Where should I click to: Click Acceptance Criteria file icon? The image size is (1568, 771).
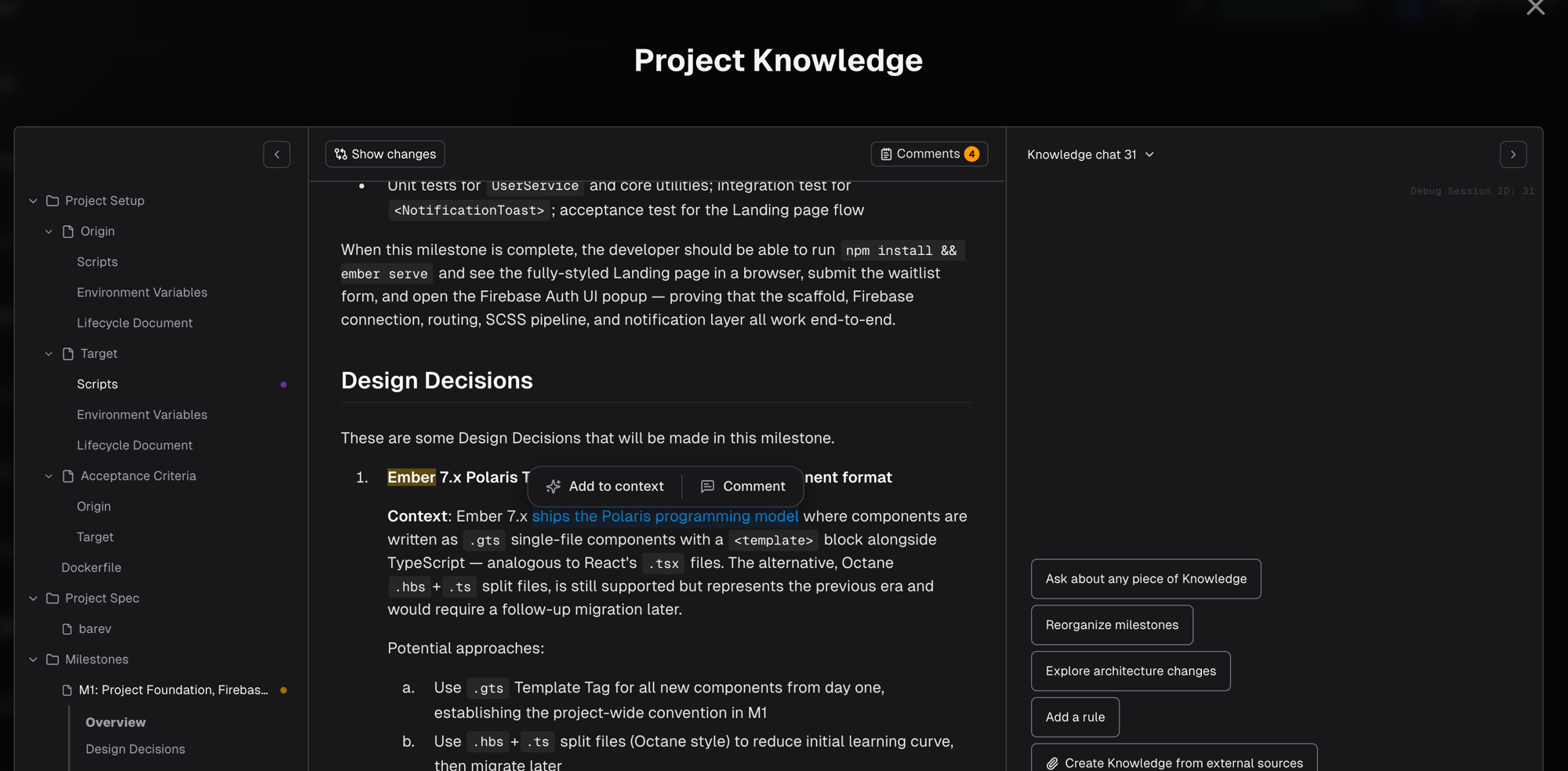coord(68,476)
